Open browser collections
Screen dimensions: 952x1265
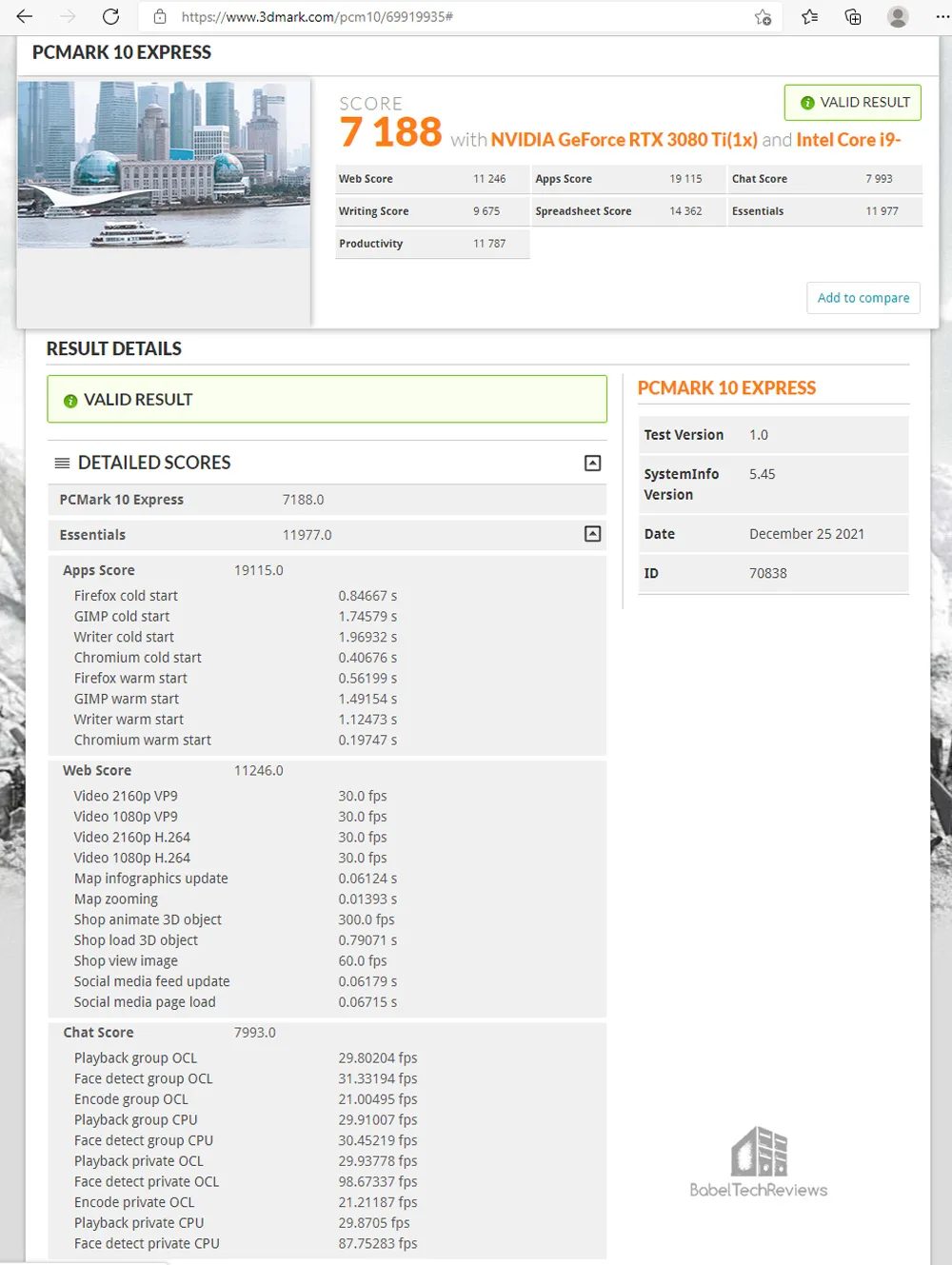[853, 16]
